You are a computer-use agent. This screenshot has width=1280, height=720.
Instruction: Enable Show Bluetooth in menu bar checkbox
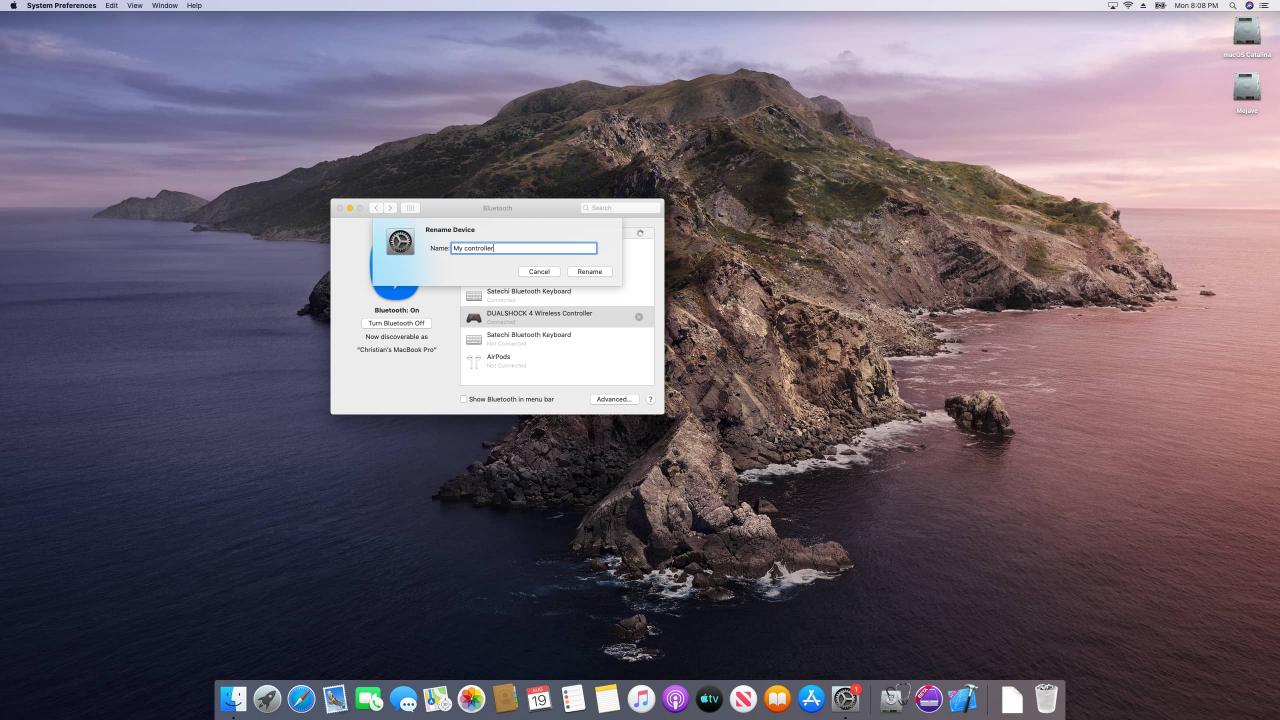[464, 399]
